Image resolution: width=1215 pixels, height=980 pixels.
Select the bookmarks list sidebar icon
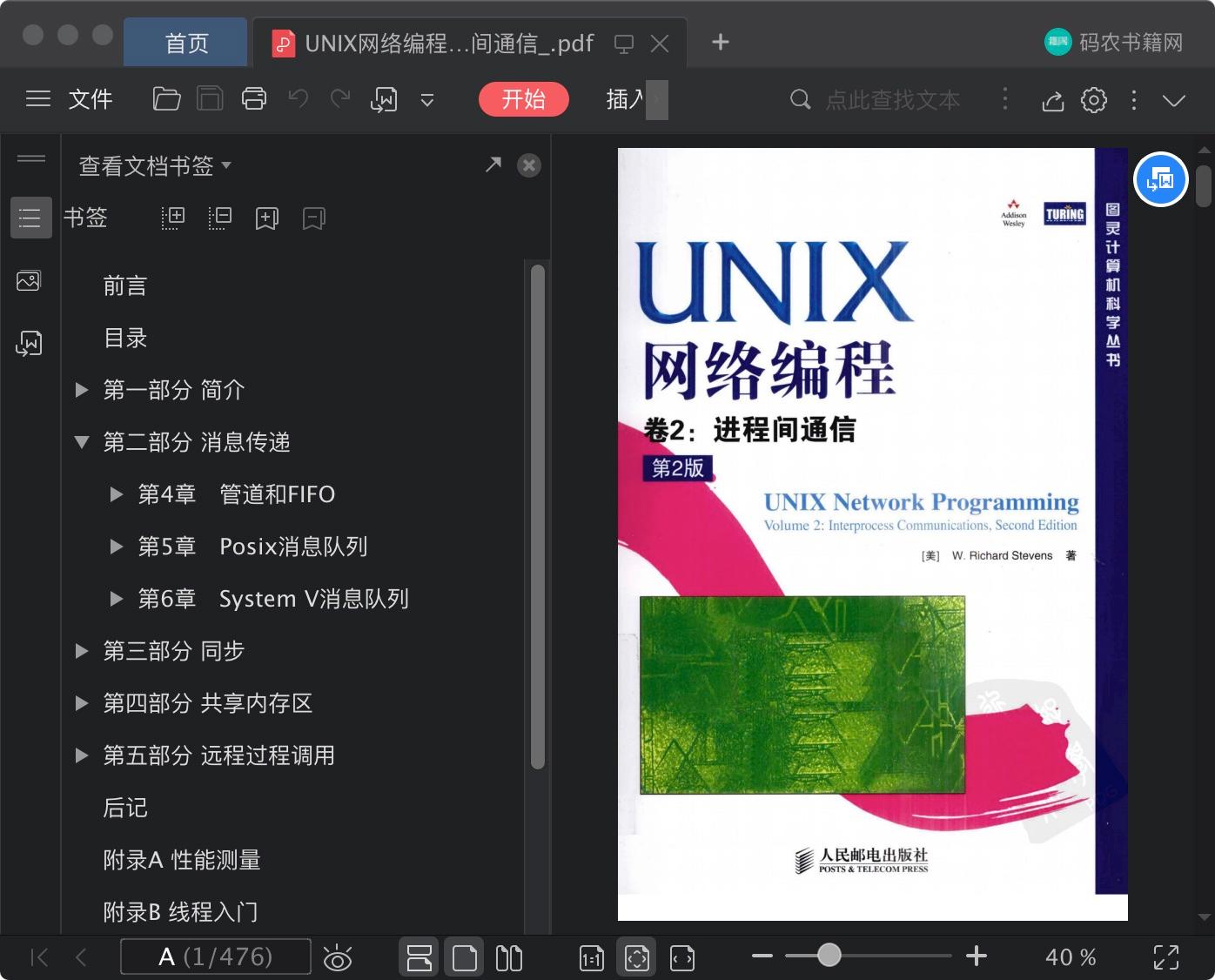[30, 218]
